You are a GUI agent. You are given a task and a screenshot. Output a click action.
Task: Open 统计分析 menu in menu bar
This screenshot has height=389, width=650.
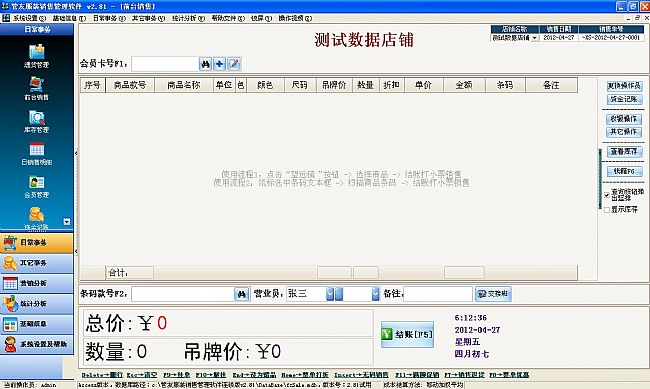[x=189, y=18]
